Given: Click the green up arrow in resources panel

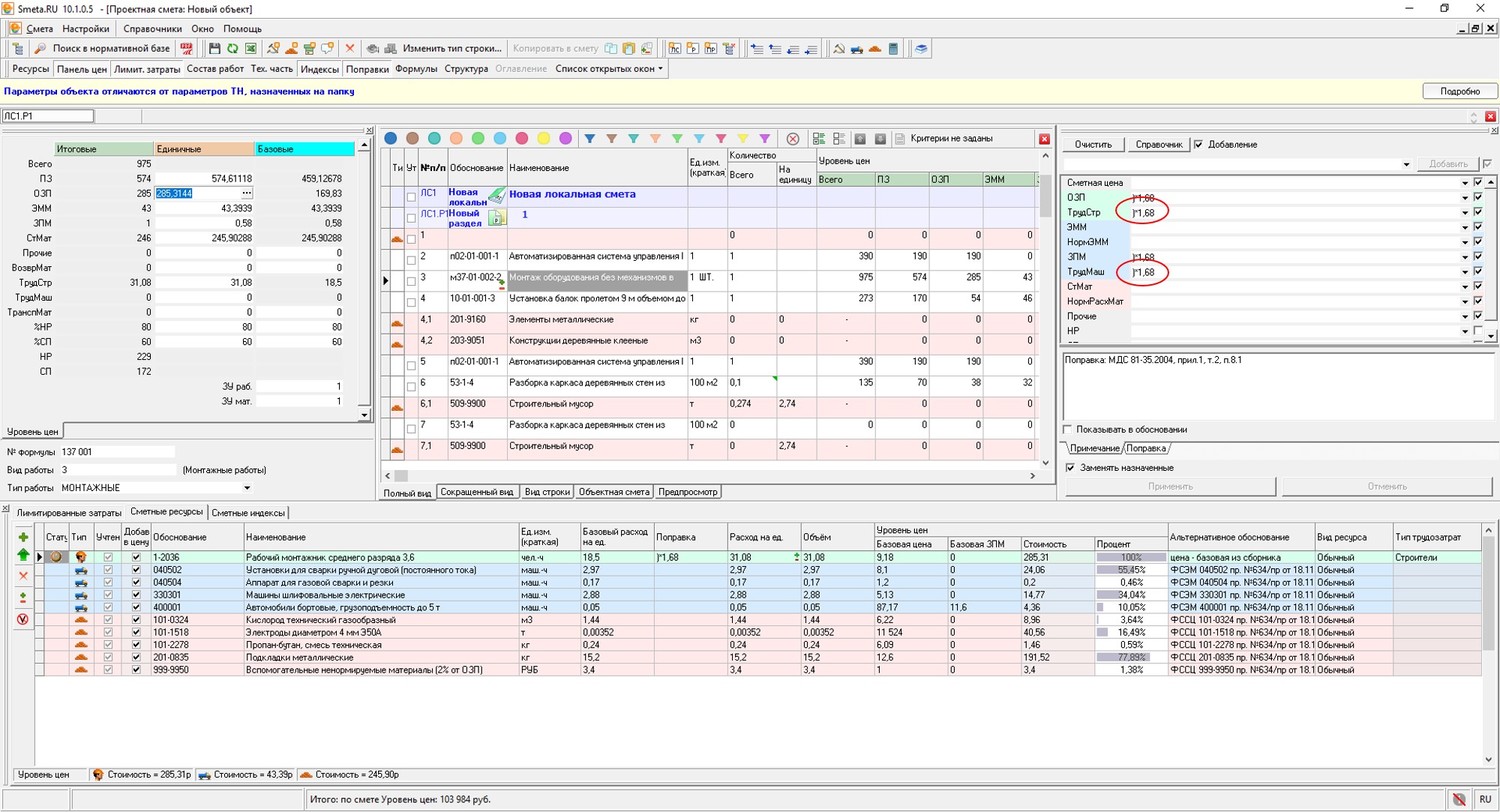Looking at the screenshot, I should [23, 555].
